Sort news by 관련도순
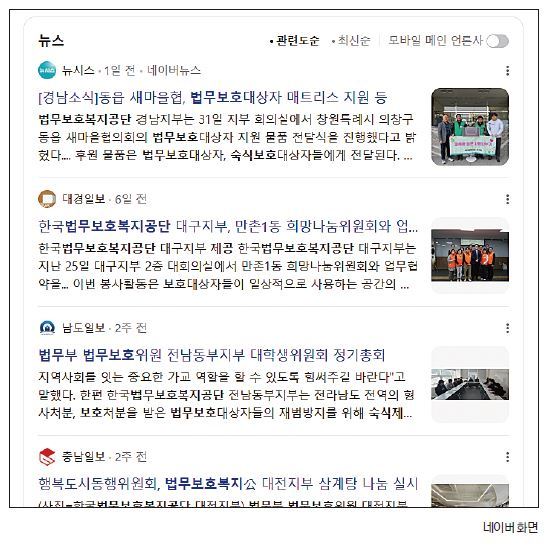 [295, 41]
